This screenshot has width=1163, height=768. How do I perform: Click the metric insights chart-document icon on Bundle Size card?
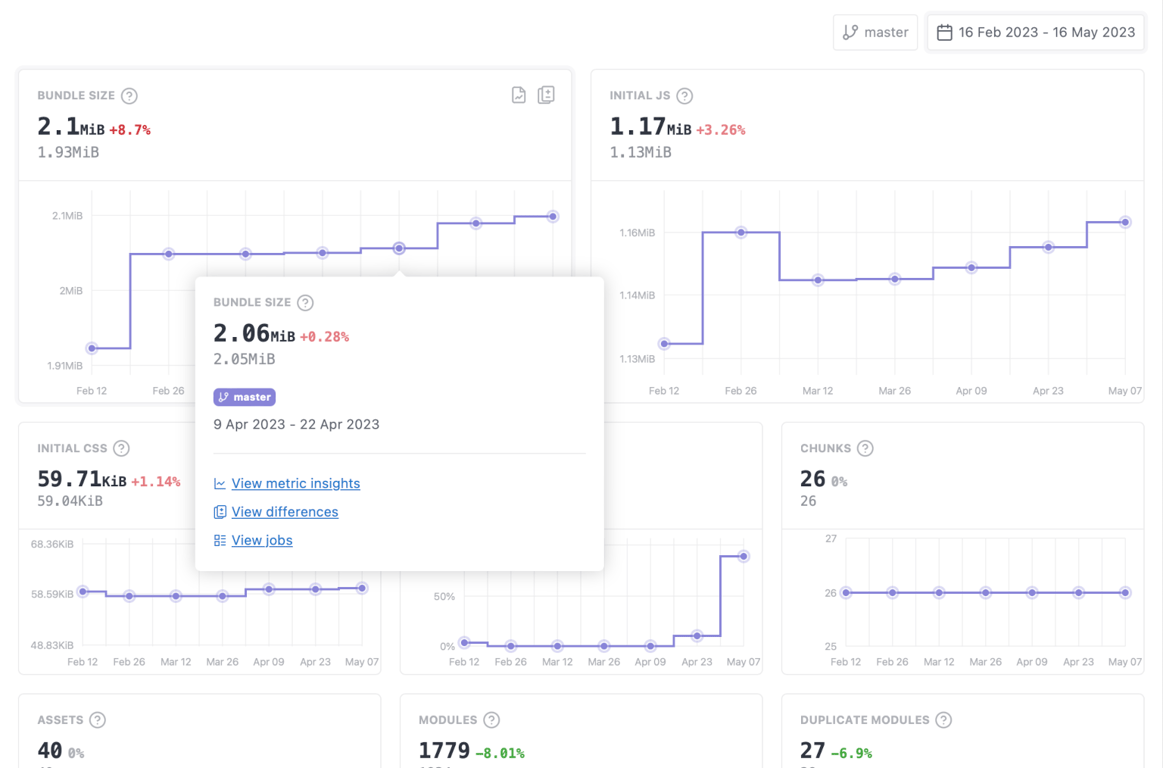[x=518, y=94]
